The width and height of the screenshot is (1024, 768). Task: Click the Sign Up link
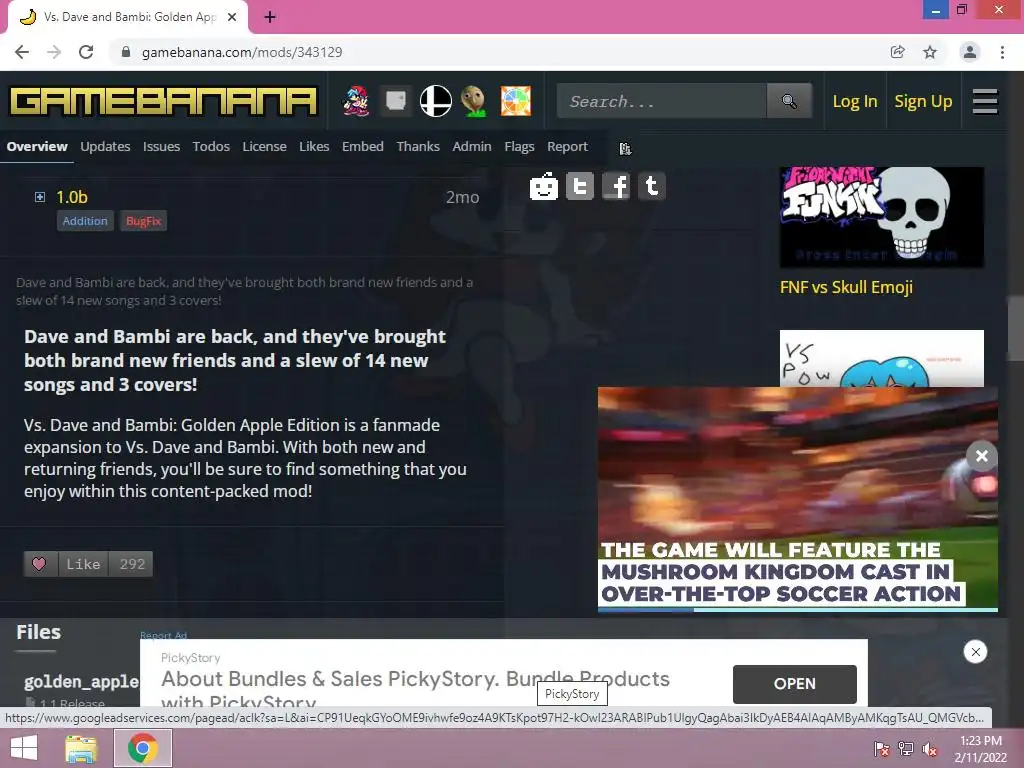pyautogui.click(x=923, y=101)
